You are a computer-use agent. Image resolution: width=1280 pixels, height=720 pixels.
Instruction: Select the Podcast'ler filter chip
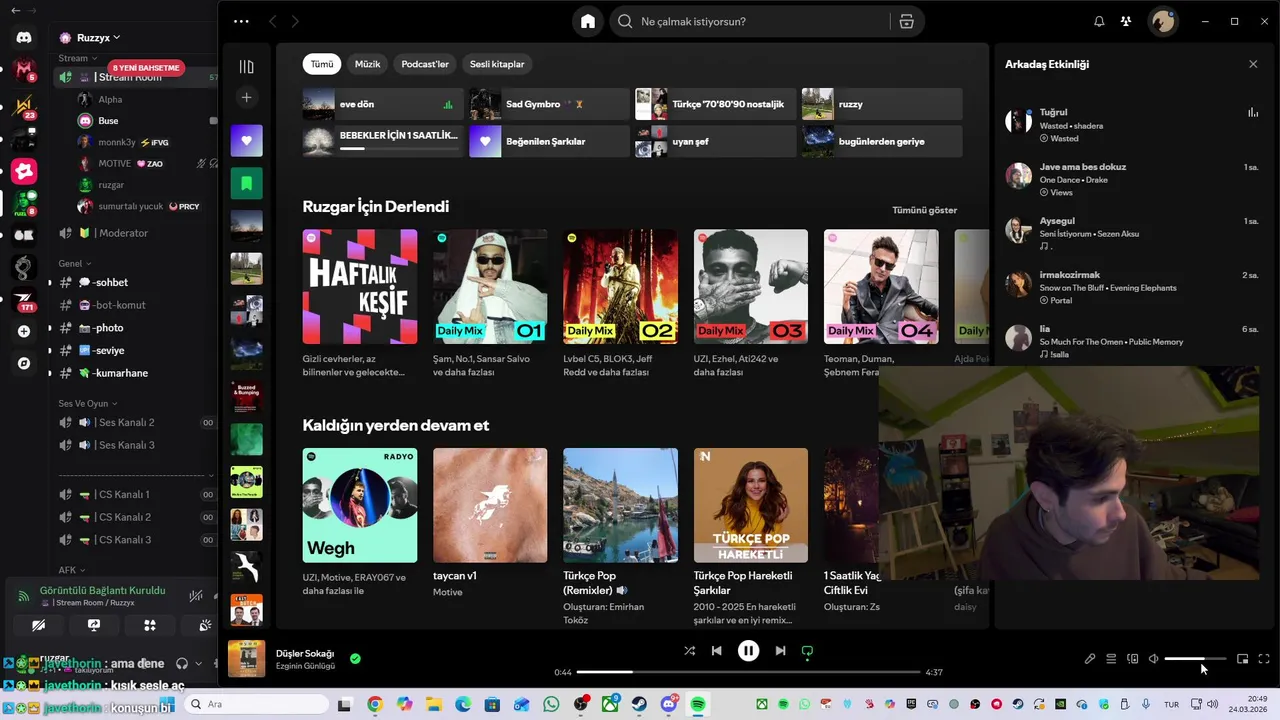click(x=425, y=64)
